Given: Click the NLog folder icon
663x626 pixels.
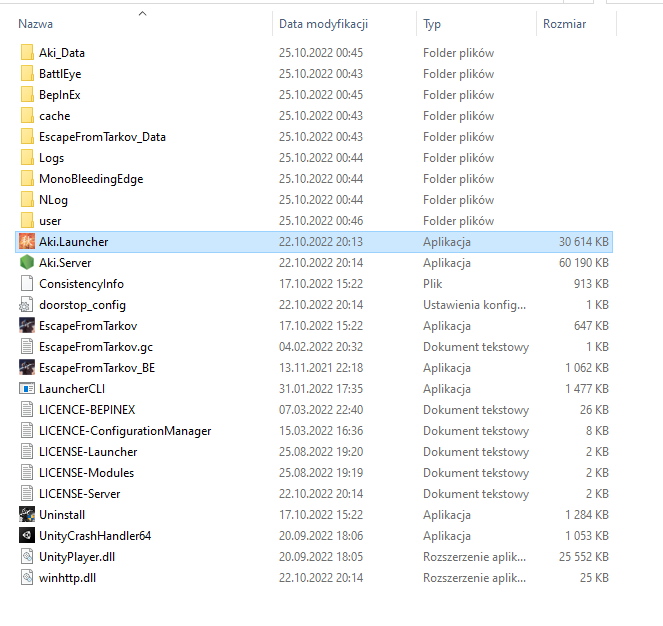Looking at the screenshot, I should coord(27,200).
